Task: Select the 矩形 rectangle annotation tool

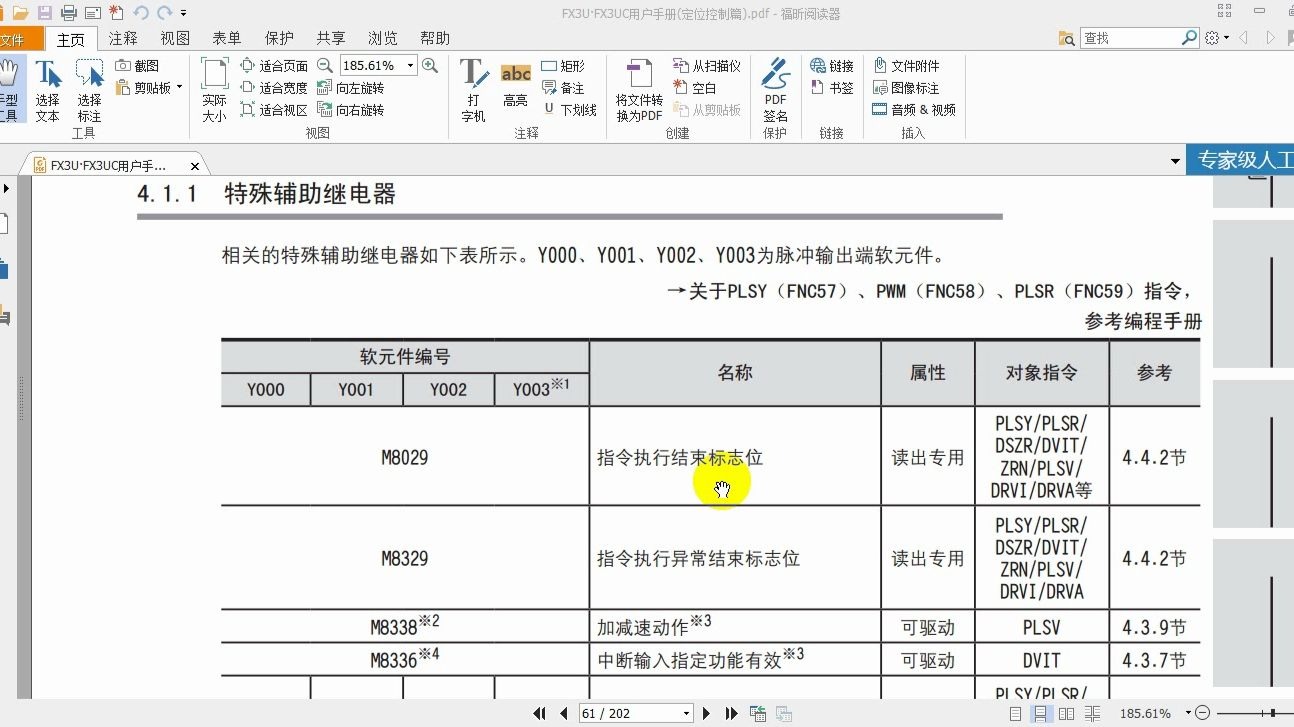Action: coord(562,64)
